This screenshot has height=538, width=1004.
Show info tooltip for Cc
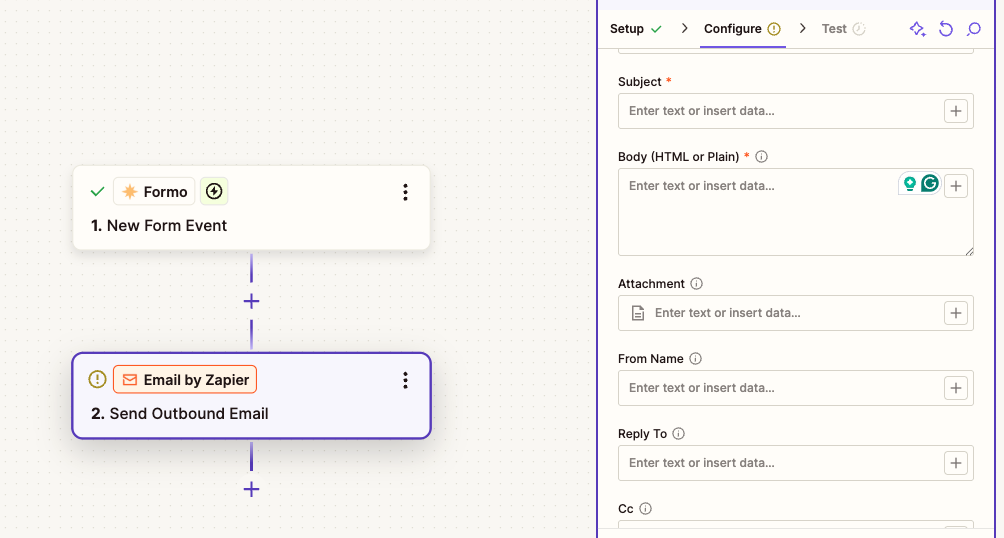pos(645,509)
